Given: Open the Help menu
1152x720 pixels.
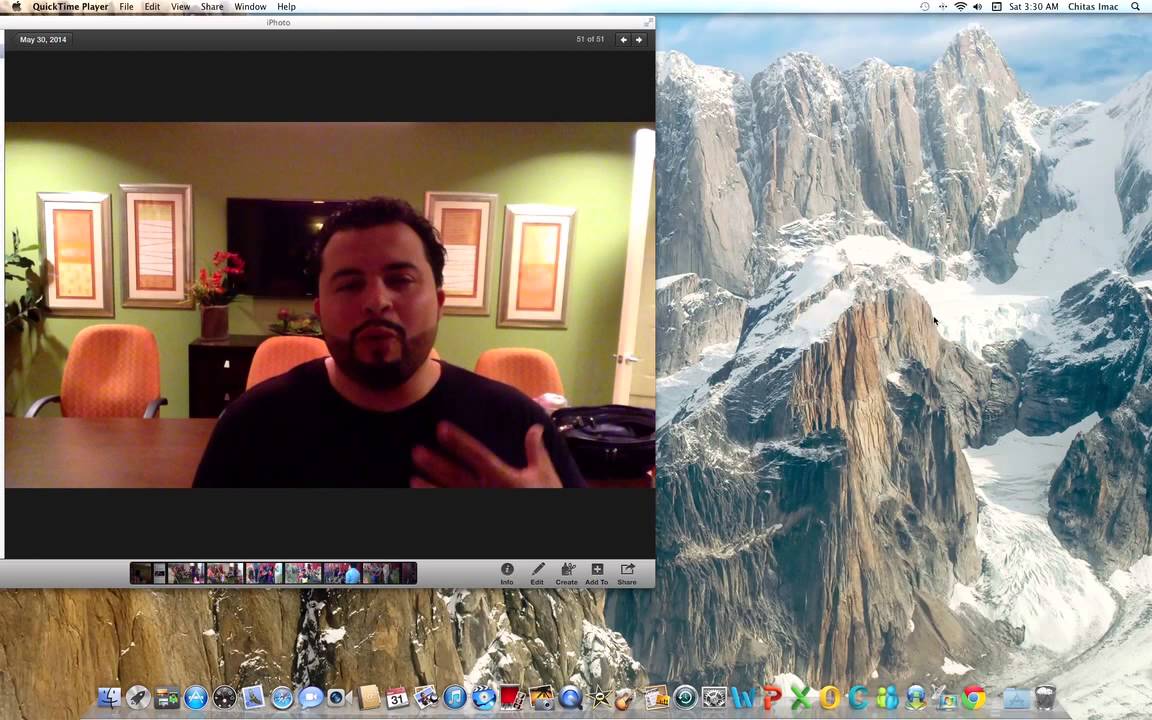Looking at the screenshot, I should pyautogui.click(x=287, y=7).
